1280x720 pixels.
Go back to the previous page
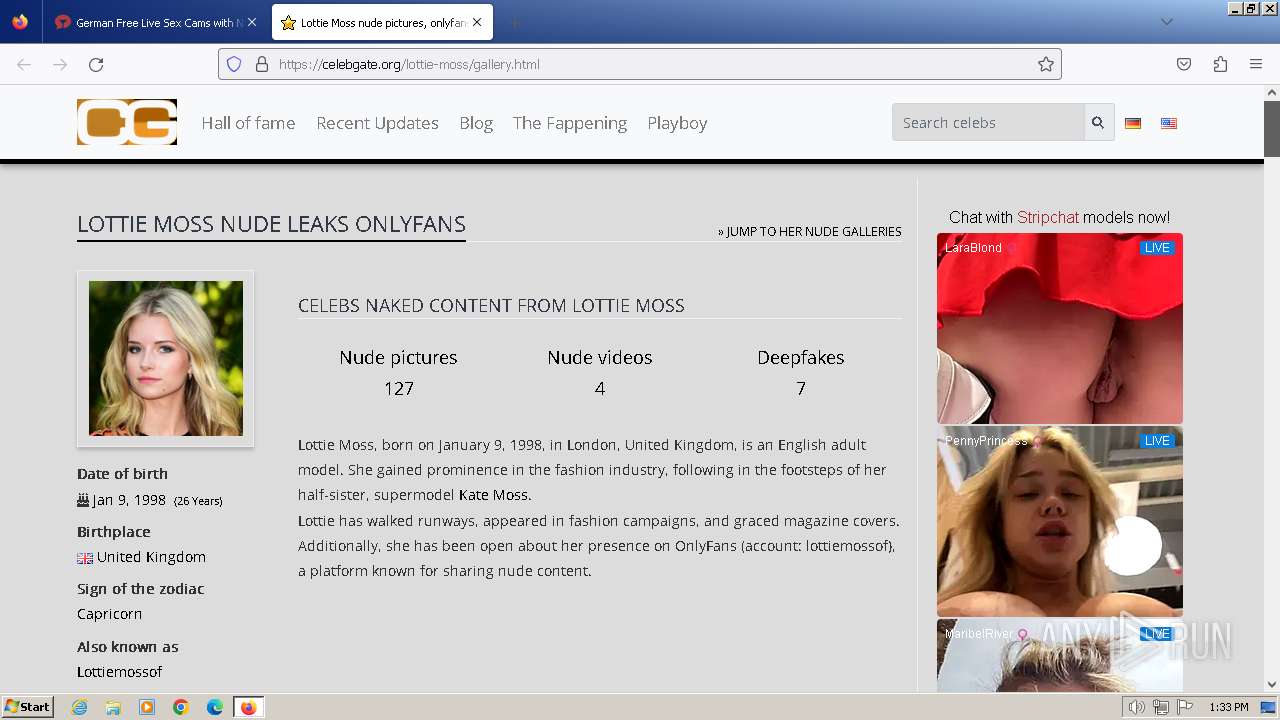pyautogui.click(x=24, y=64)
